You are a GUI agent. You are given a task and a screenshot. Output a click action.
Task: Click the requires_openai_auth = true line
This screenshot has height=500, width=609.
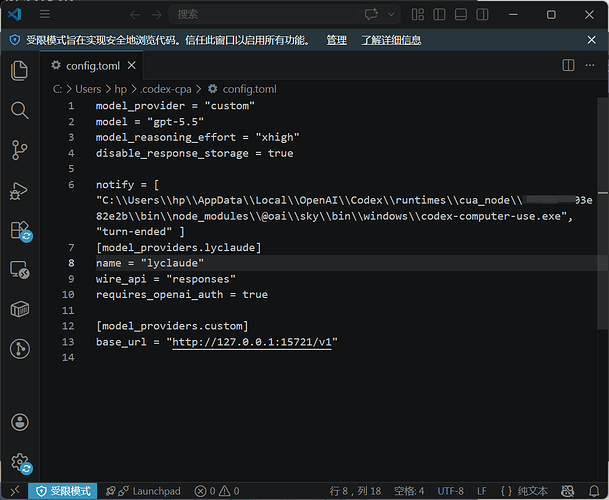pyautogui.click(x=181, y=294)
